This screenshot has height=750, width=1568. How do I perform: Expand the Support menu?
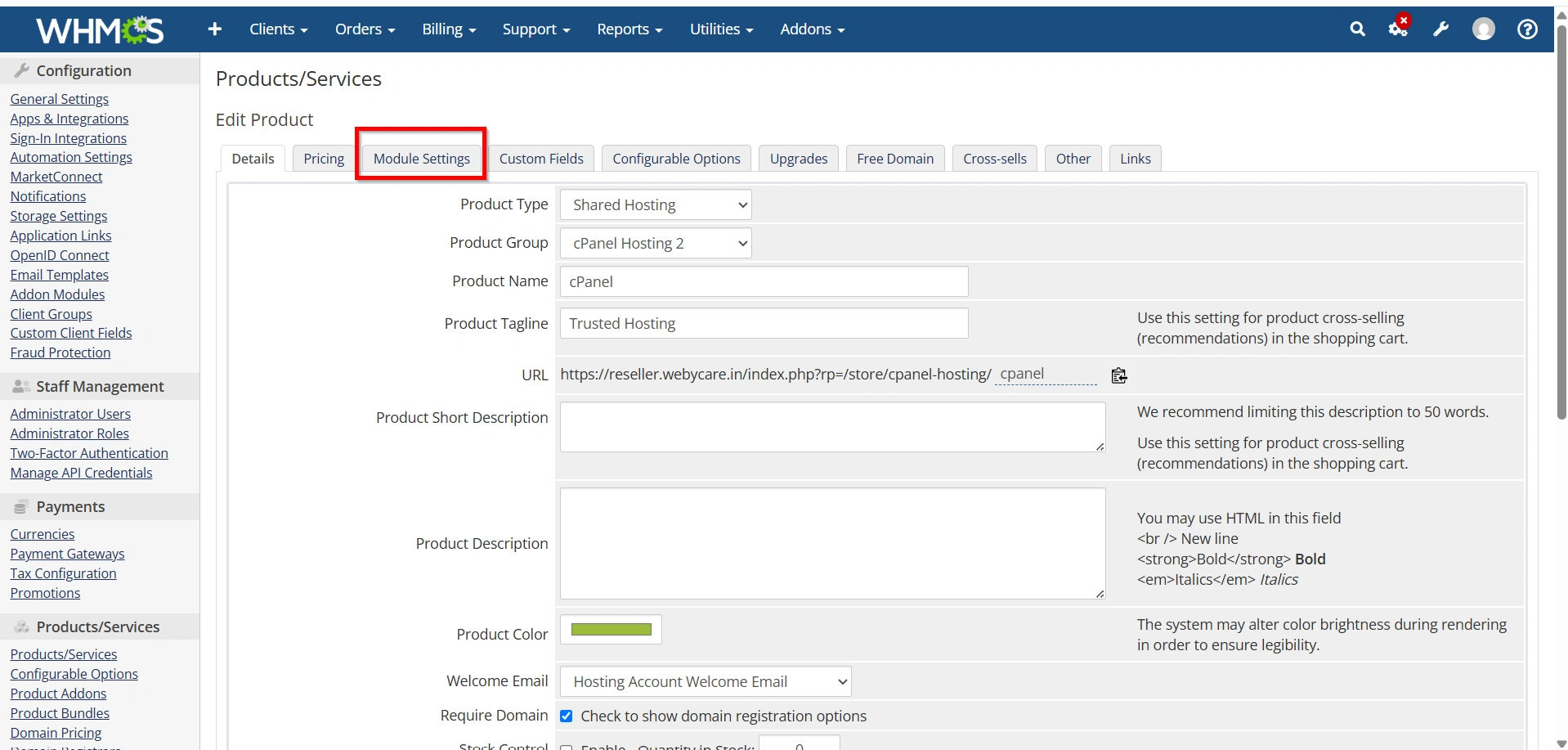pos(536,29)
